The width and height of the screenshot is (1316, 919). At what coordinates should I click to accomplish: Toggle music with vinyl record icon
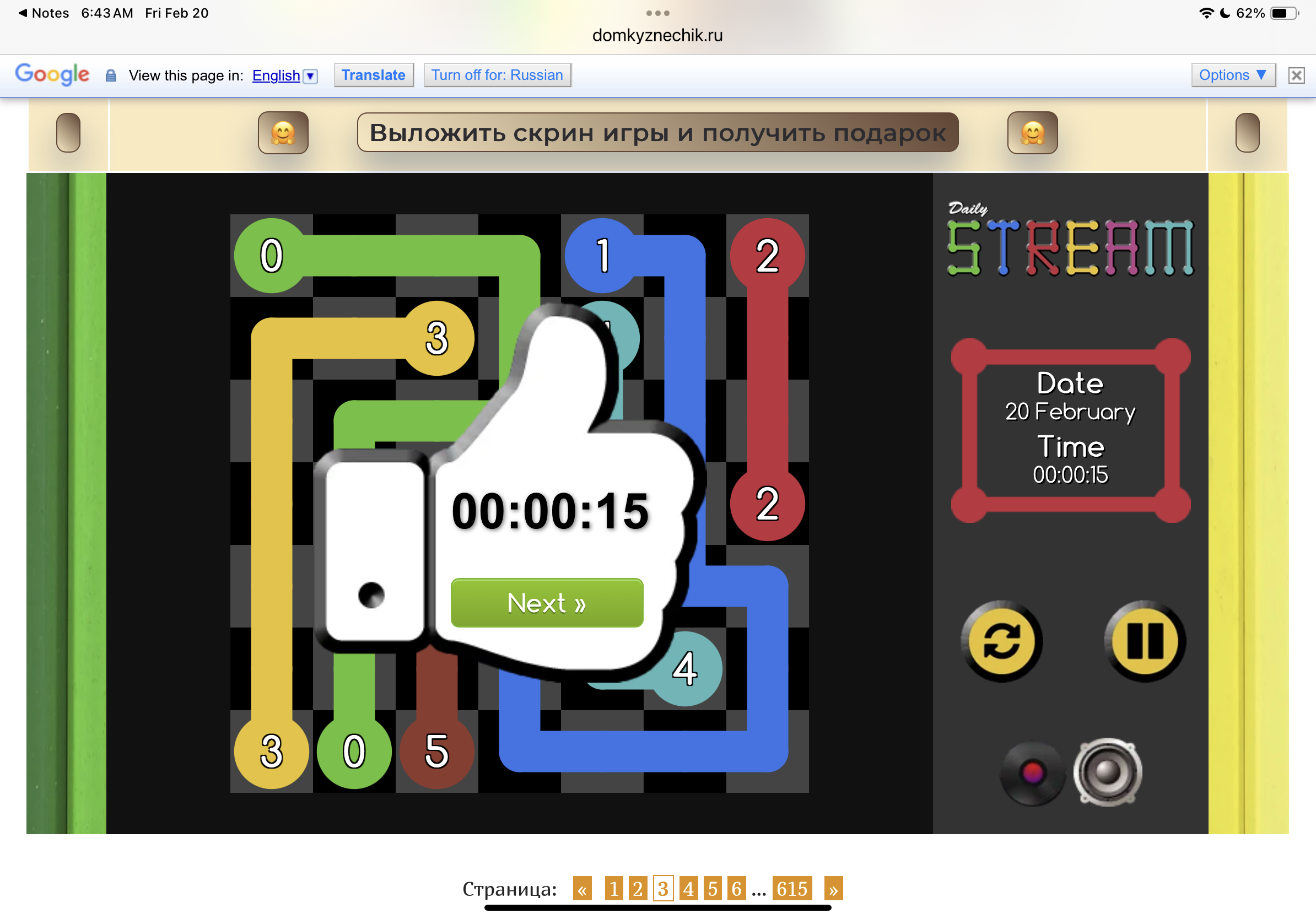click(x=1032, y=773)
